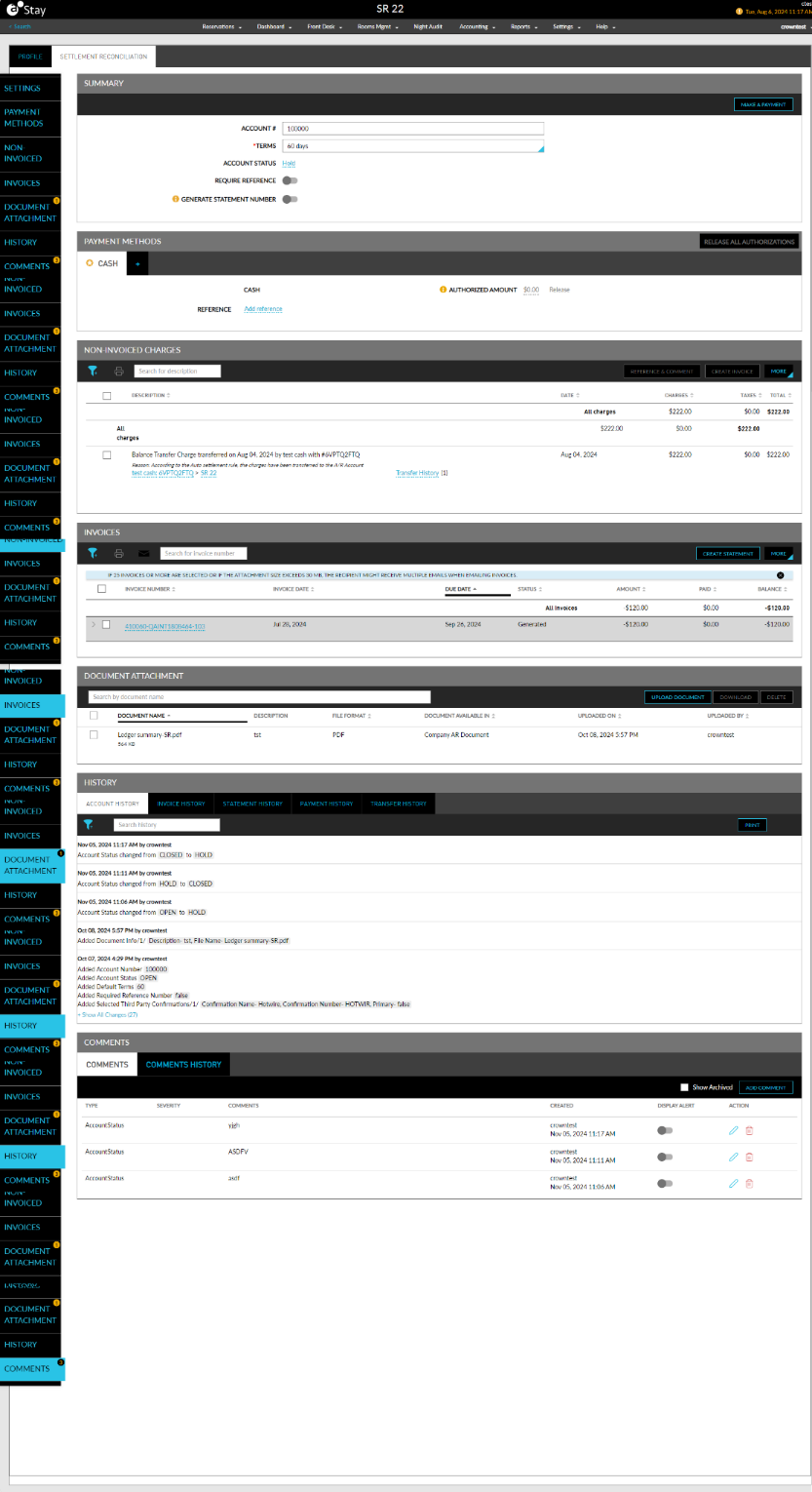Select the email icon in the Invoices toolbar
The width and height of the screenshot is (812, 1492).
tap(144, 553)
